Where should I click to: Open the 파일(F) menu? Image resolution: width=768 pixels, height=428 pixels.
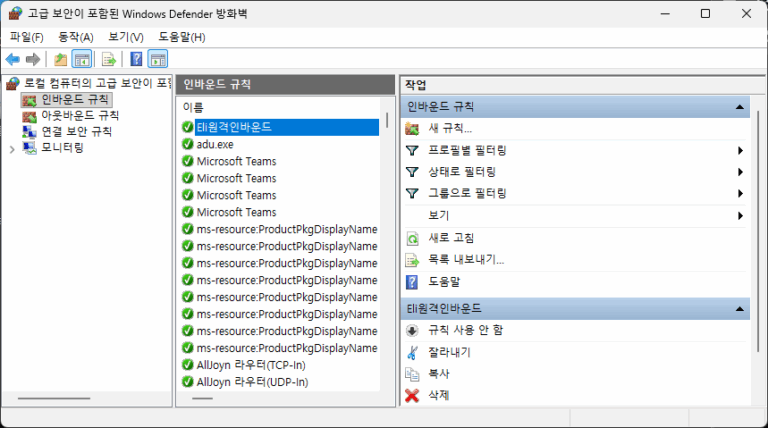coord(27,37)
